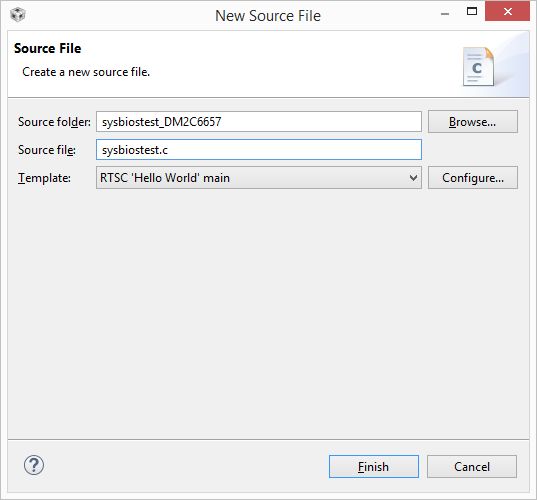Screen dimensions: 537x500
Task: Click the 'Create a new source file.' description
Action: [86, 72]
